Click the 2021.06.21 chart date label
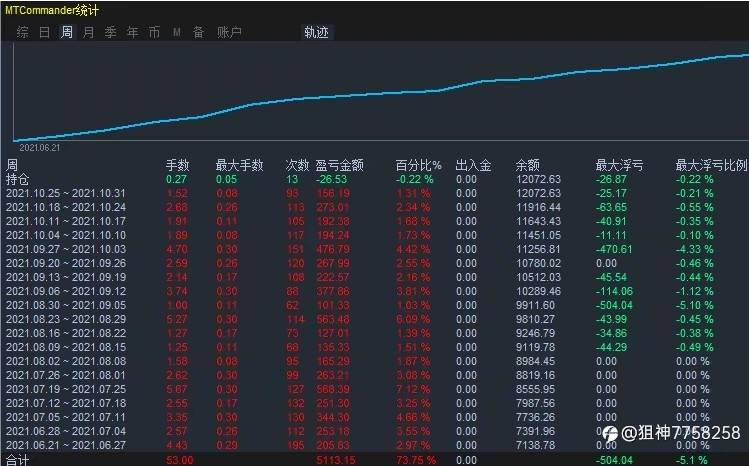This screenshot has height=466, width=749. [x=40, y=148]
